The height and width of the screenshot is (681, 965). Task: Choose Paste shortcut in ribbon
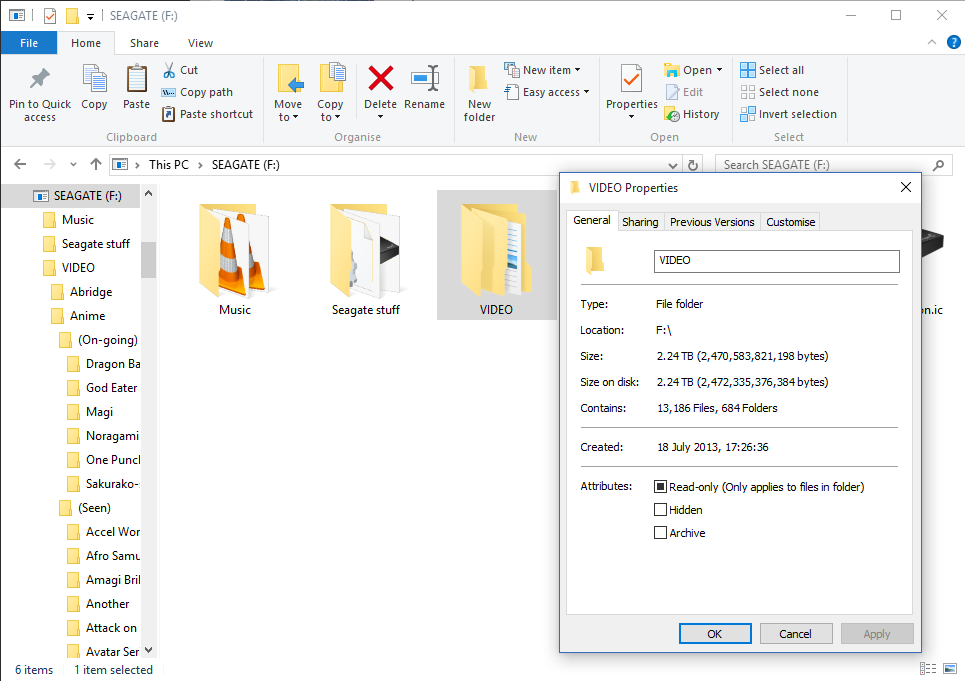point(207,114)
